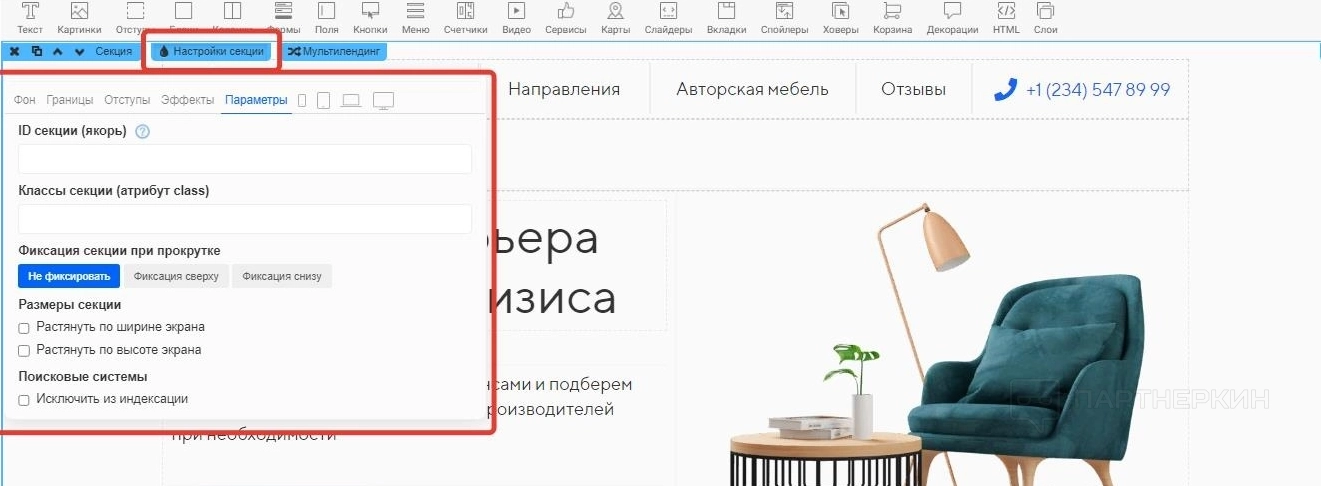Viewport: 1321px width, 486px height.
Task: Click the Настройки секции button
Action: click(x=211, y=51)
